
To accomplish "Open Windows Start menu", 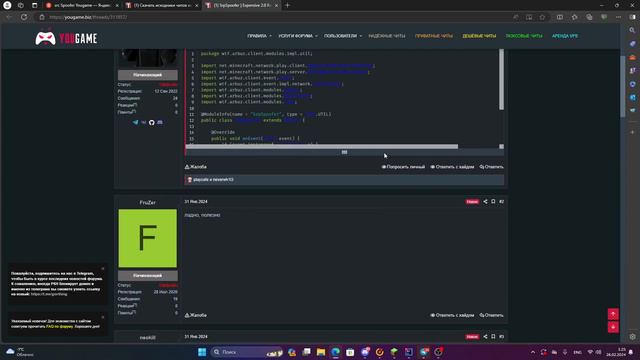I will pyautogui.click(x=202, y=352).
